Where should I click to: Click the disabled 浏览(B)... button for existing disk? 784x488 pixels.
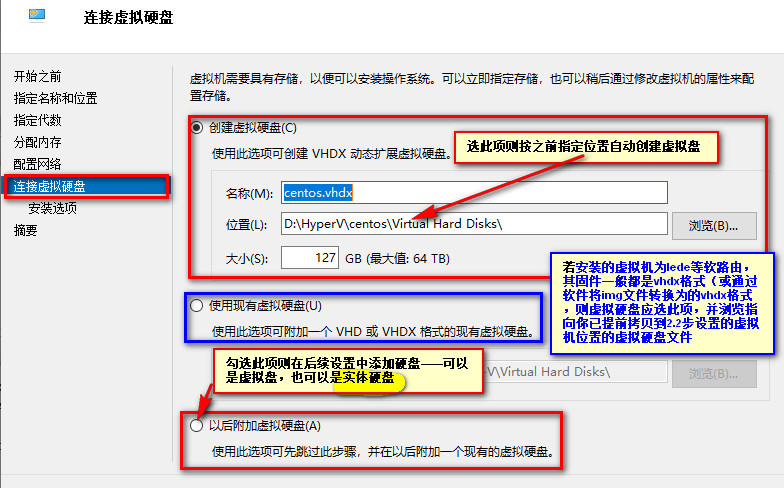coord(714,374)
